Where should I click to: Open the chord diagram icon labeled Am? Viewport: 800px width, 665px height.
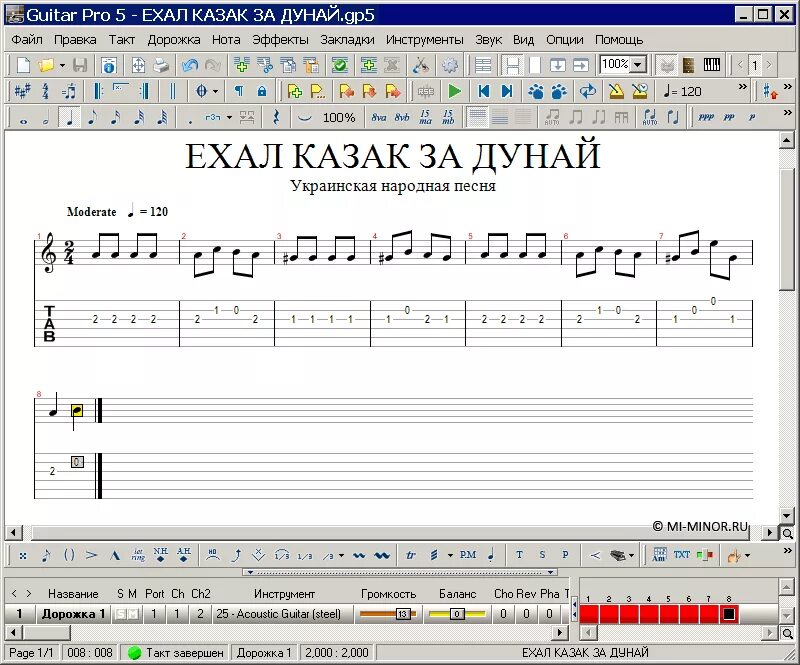(x=659, y=555)
